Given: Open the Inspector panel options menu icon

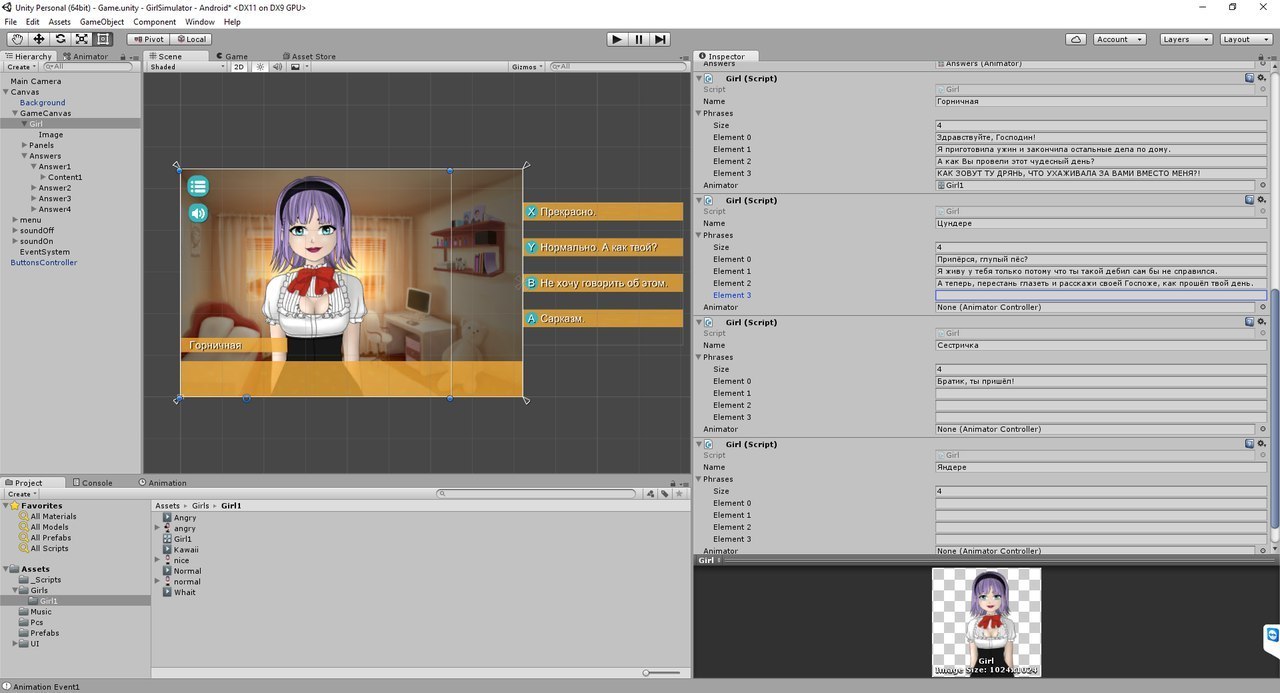Looking at the screenshot, I should 1271,56.
